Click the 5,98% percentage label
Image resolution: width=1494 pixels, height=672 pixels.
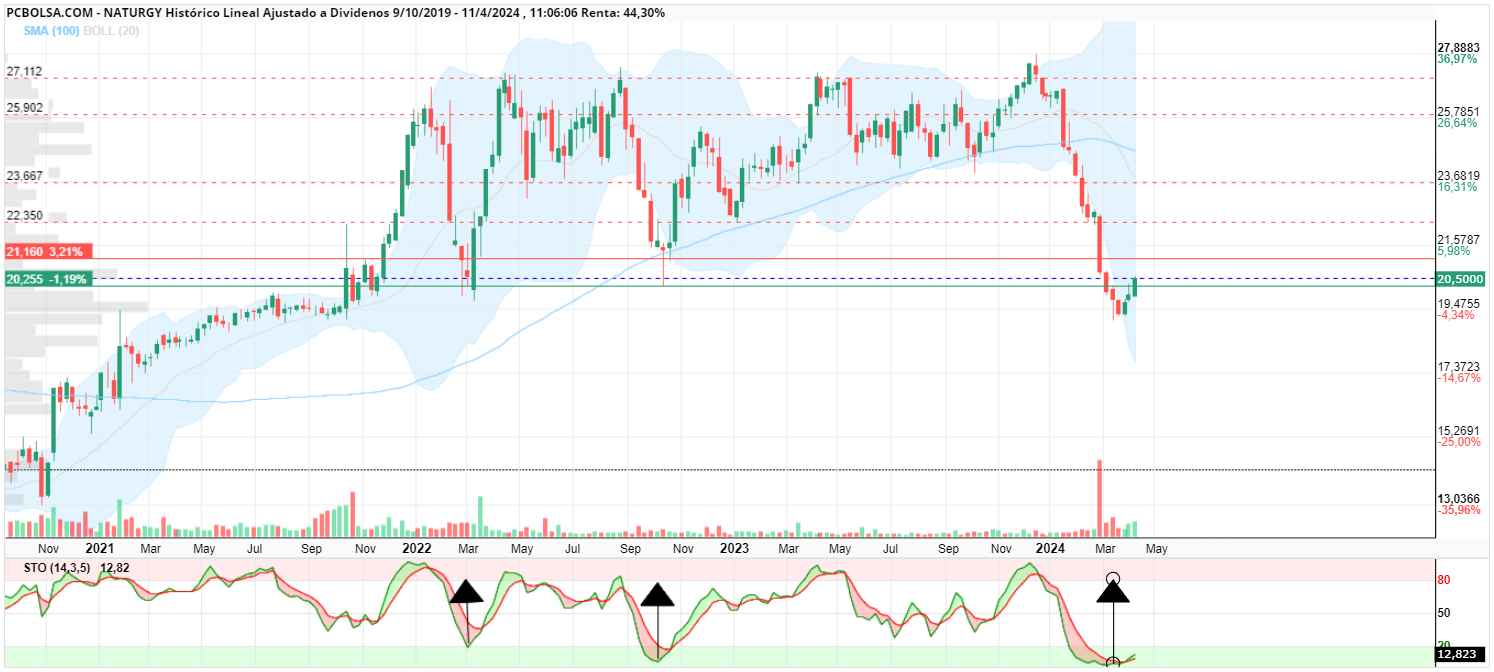point(1453,251)
